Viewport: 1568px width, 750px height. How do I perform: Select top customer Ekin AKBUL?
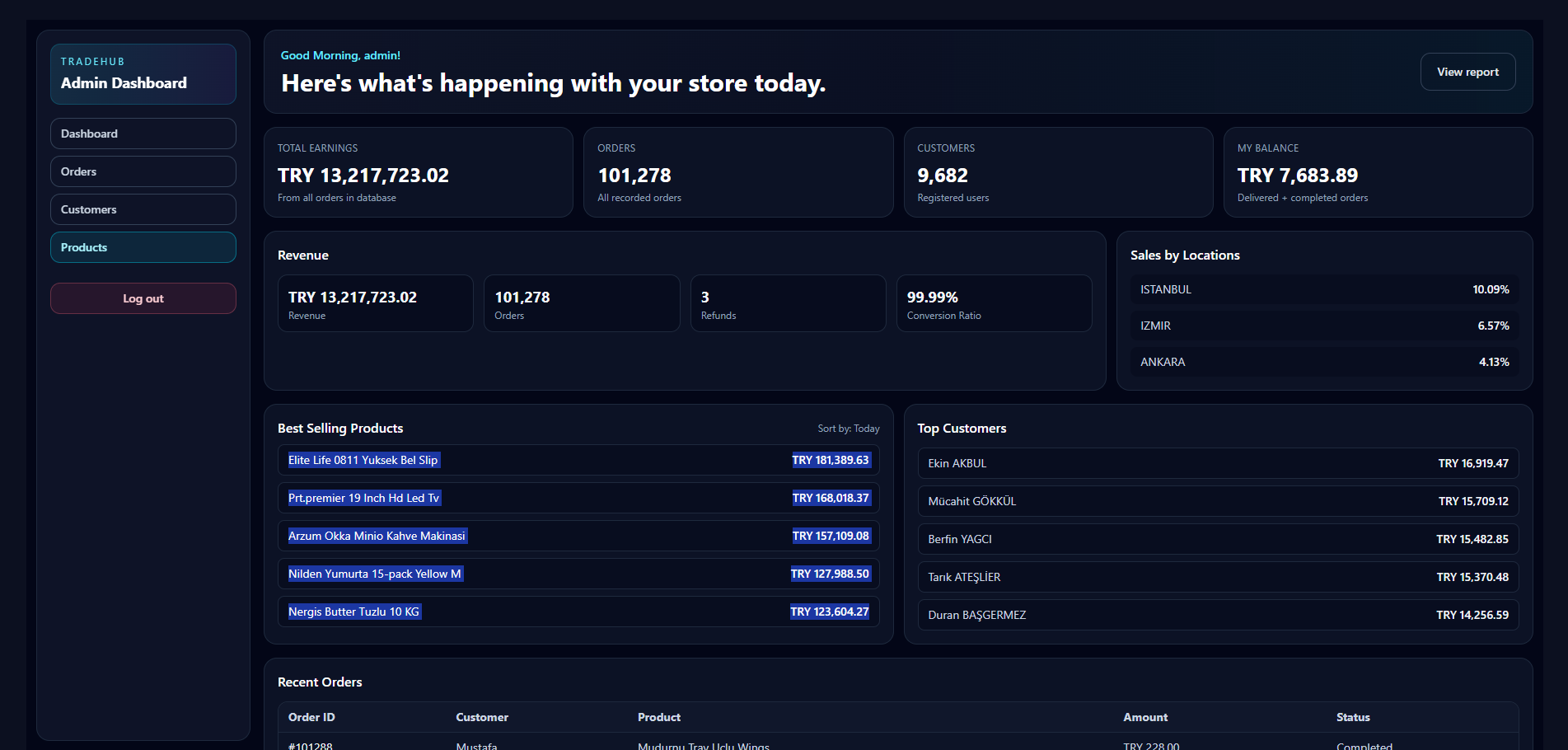tap(1218, 463)
